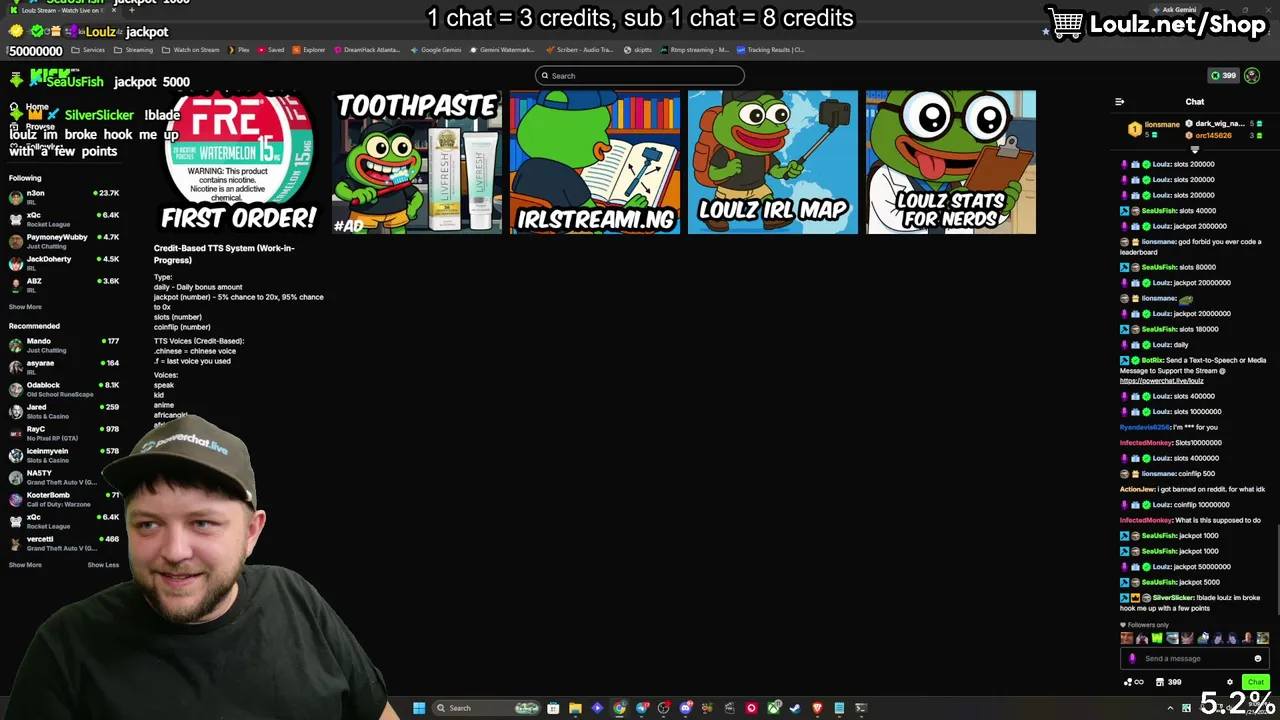Show more recommended channels

pos(25,565)
